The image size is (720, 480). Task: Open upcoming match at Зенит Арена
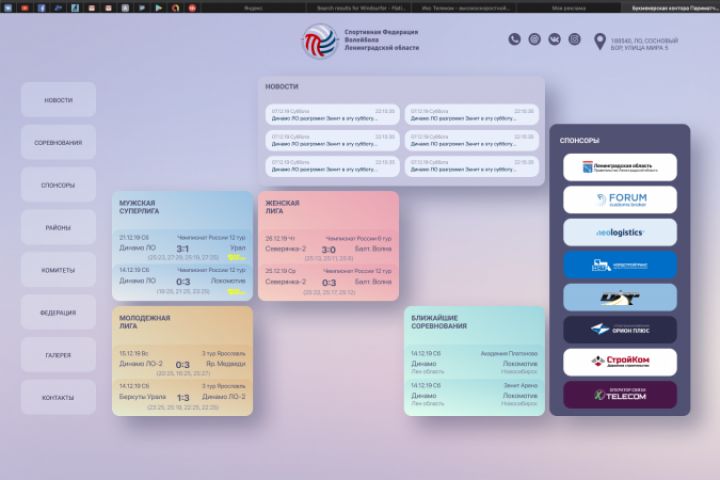pyautogui.click(x=474, y=395)
